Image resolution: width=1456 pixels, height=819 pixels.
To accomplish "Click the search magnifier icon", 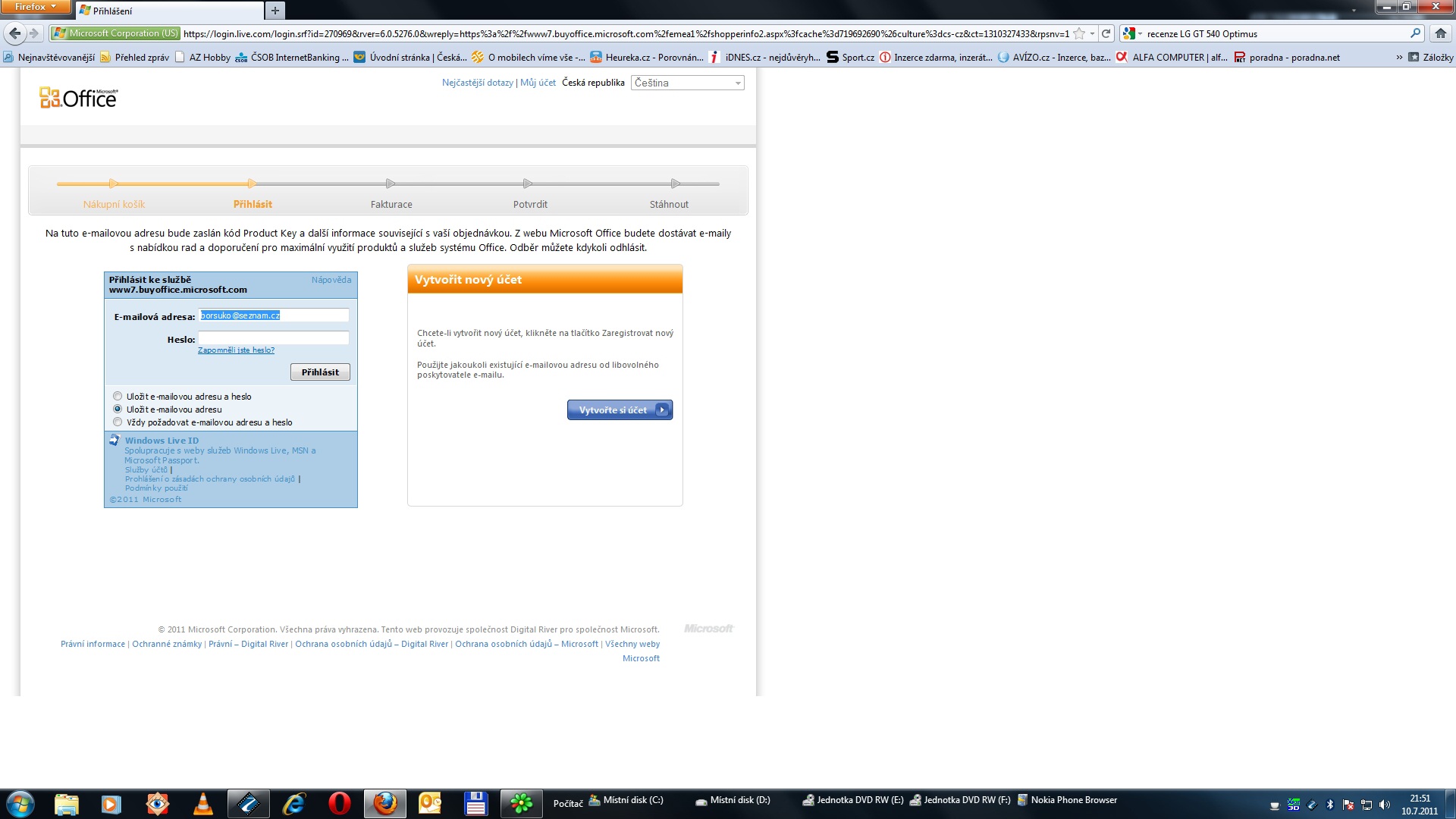I will (1415, 33).
